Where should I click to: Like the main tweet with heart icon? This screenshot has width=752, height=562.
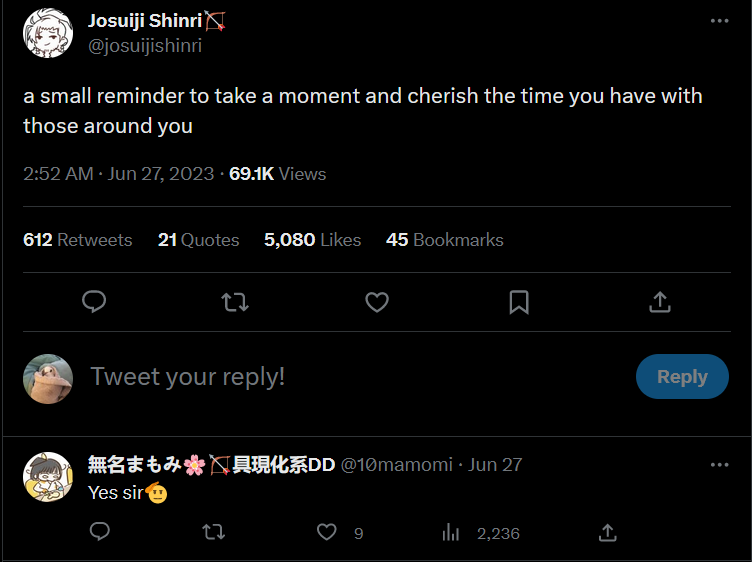[x=377, y=301]
